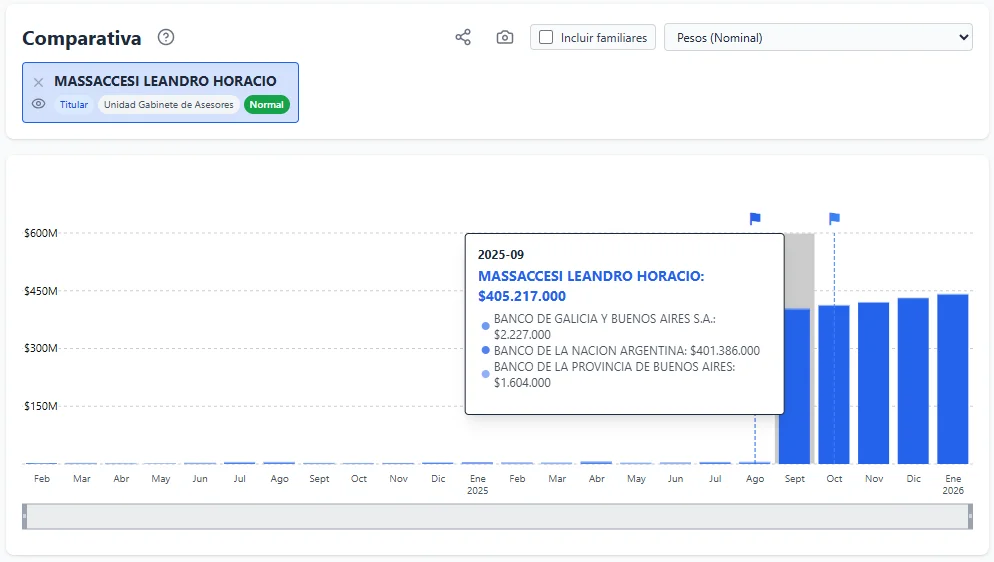Click right handle of the range slider
Image resolution: width=994 pixels, height=562 pixels.
[969, 516]
